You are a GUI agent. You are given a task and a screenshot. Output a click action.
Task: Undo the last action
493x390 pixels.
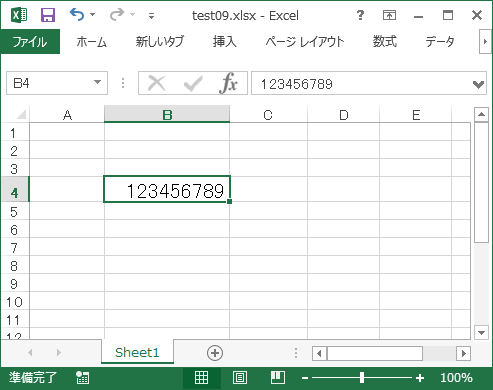coord(77,15)
